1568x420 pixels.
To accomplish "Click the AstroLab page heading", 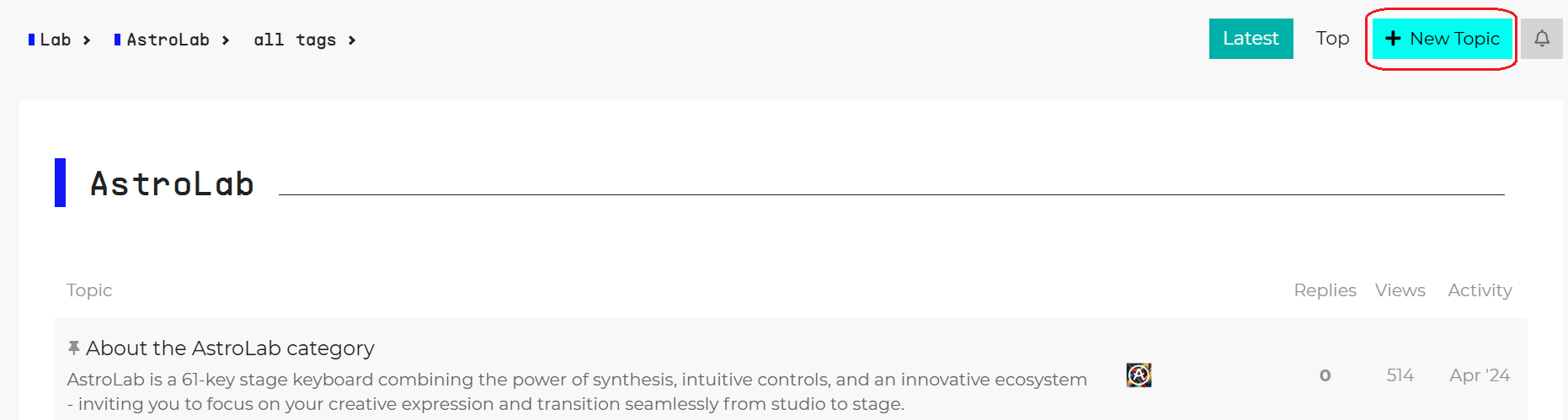I will tap(172, 184).
